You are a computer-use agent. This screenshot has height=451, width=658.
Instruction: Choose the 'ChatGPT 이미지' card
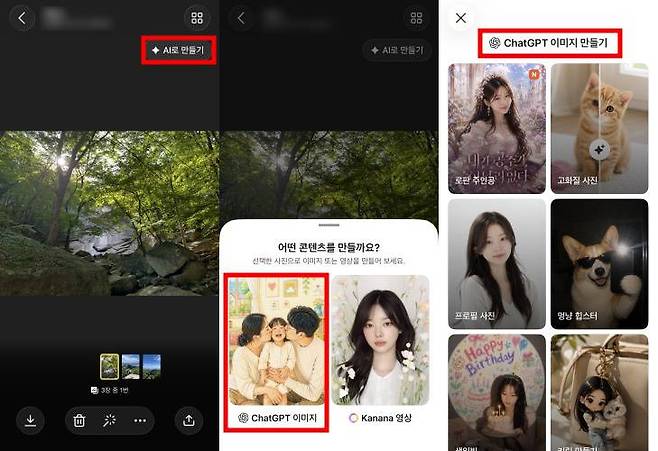tap(277, 352)
